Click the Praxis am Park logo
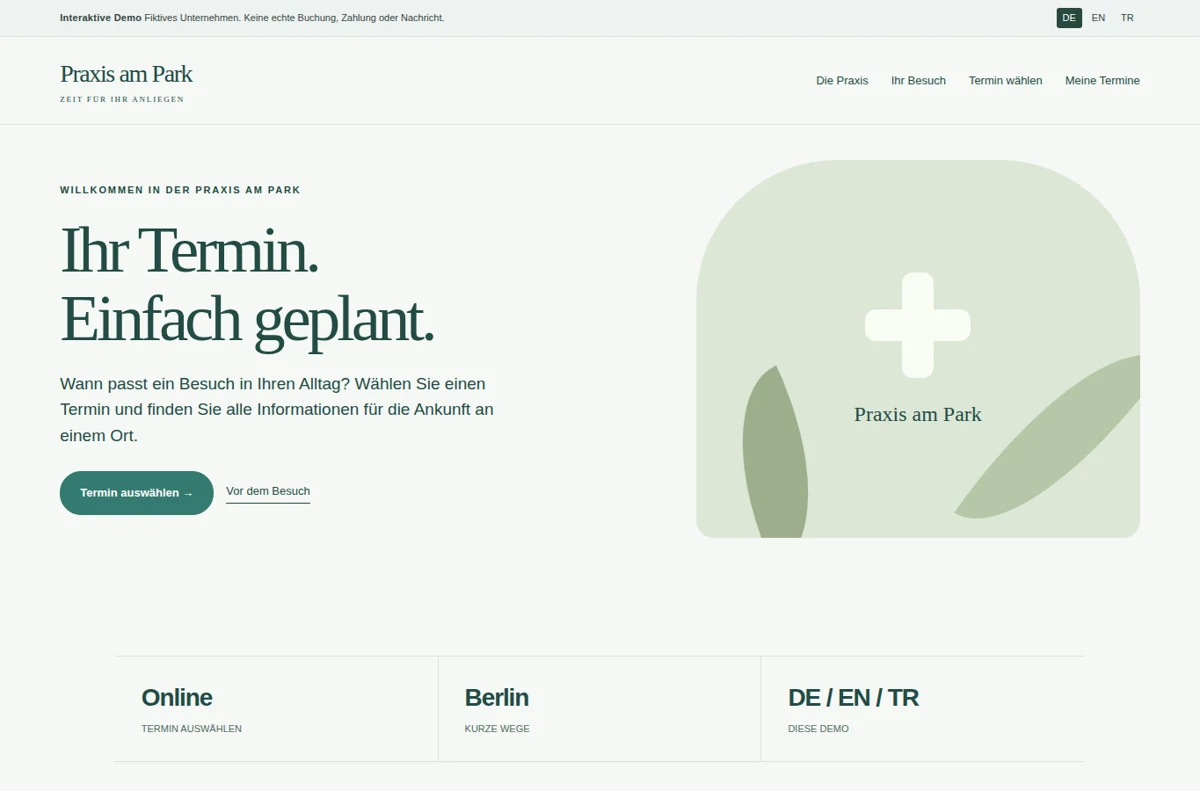The height and width of the screenshot is (791, 1200). pos(126,74)
